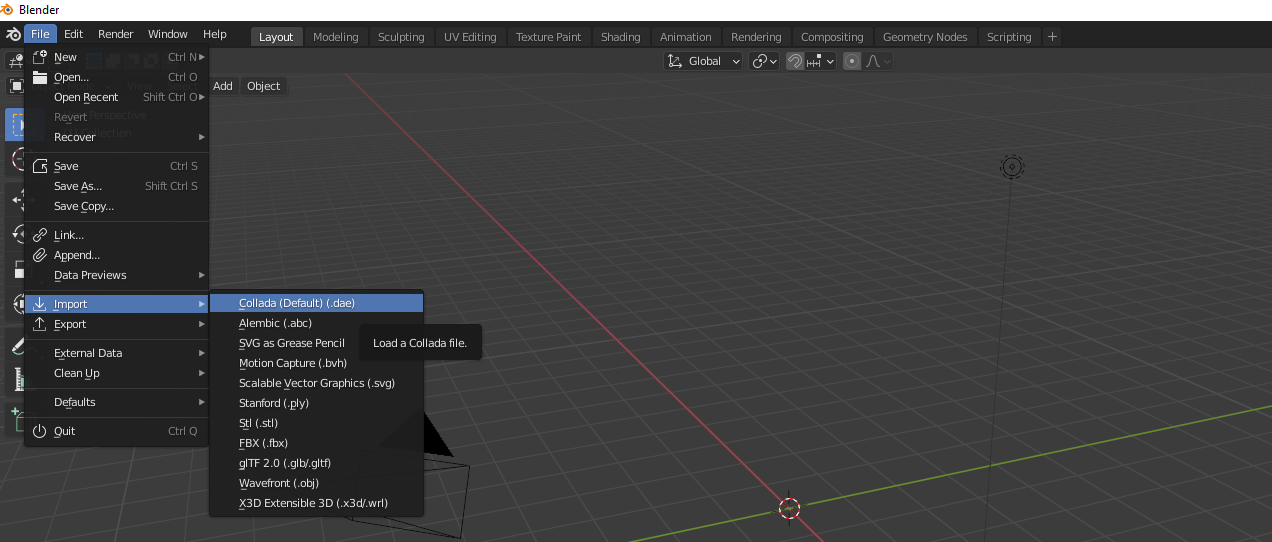Select Scalable Vector Graphics (.svg) import
The width and height of the screenshot is (1272, 542).
[316, 383]
